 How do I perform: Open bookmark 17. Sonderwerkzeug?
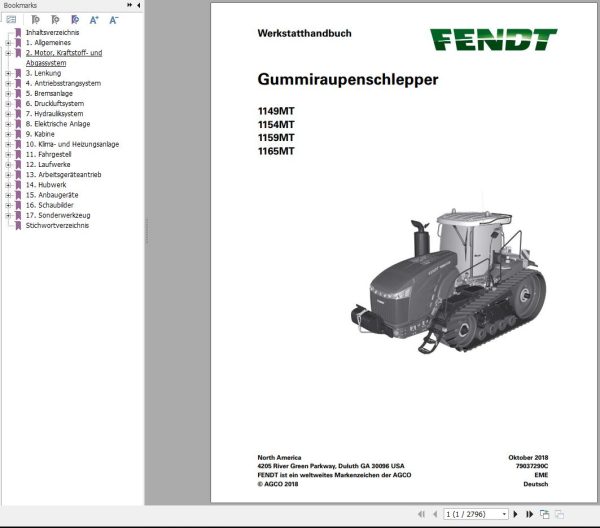58,215
